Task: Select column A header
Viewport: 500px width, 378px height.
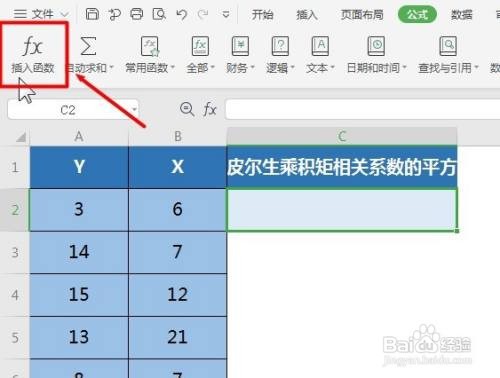Action: [x=79, y=136]
